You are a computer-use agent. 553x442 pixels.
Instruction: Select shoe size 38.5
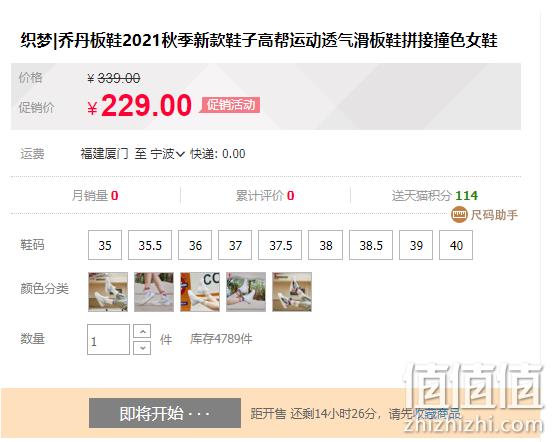pyautogui.click(x=371, y=245)
